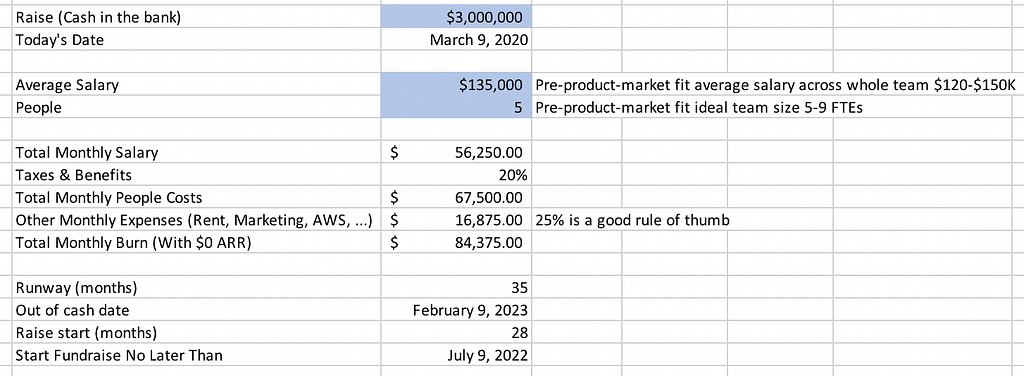Select the $3,000,000 raise amount cell
This screenshot has height=376, width=1024.
point(456,17)
